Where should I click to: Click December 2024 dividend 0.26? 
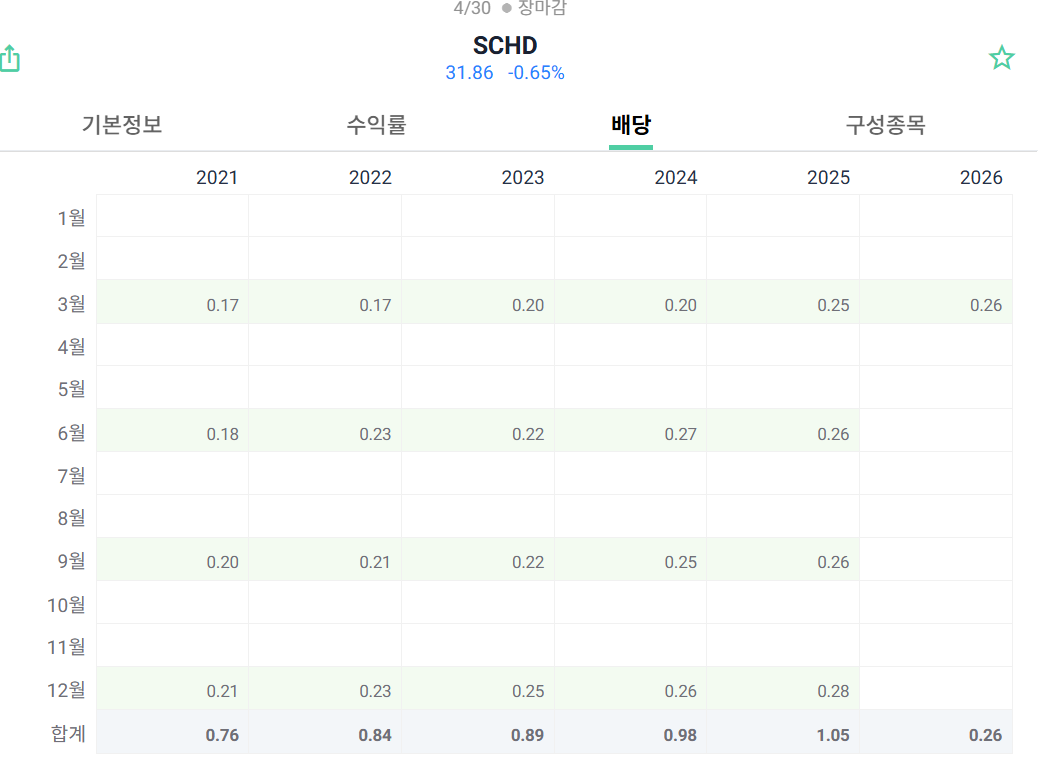point(680,692)
